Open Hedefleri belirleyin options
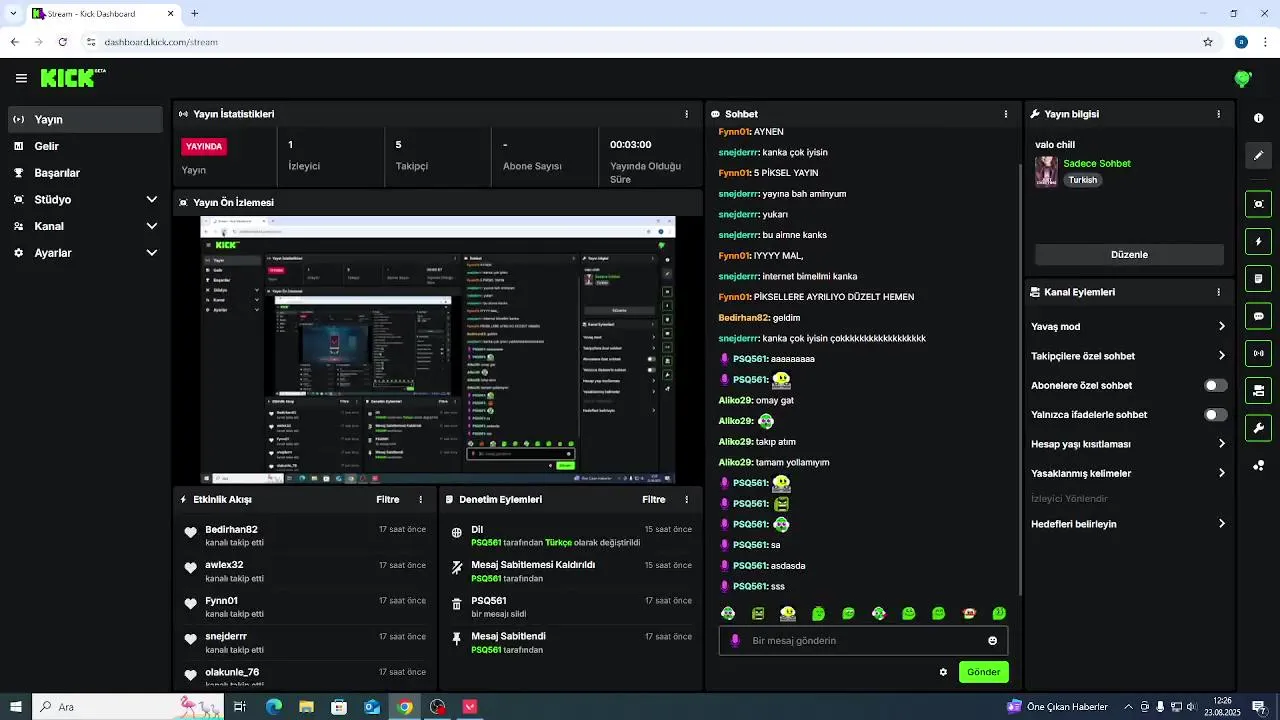The width and height of the screenshot is (1280, 720). click(x=1128, y=524)
